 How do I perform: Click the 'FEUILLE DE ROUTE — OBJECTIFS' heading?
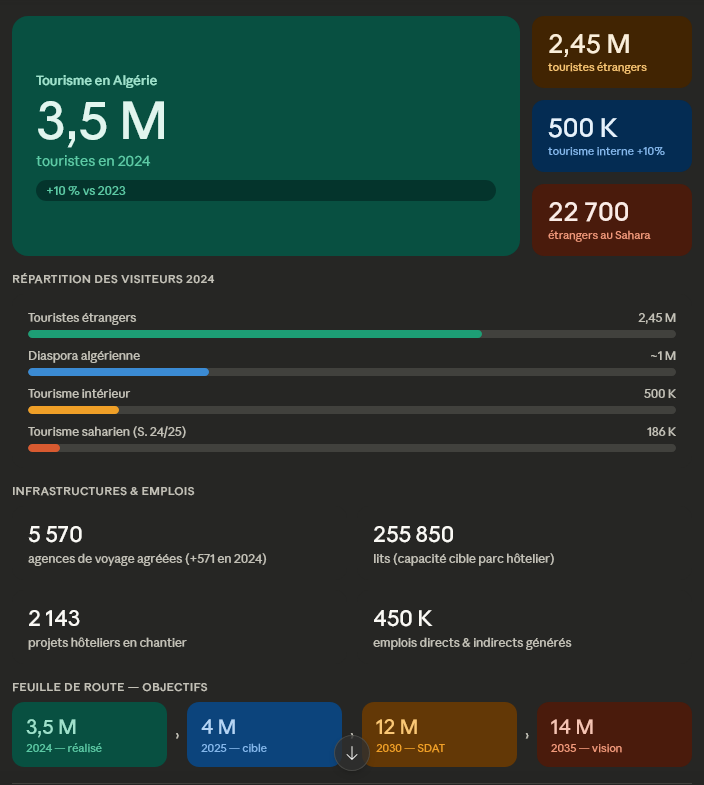click(x=110, y=687)
